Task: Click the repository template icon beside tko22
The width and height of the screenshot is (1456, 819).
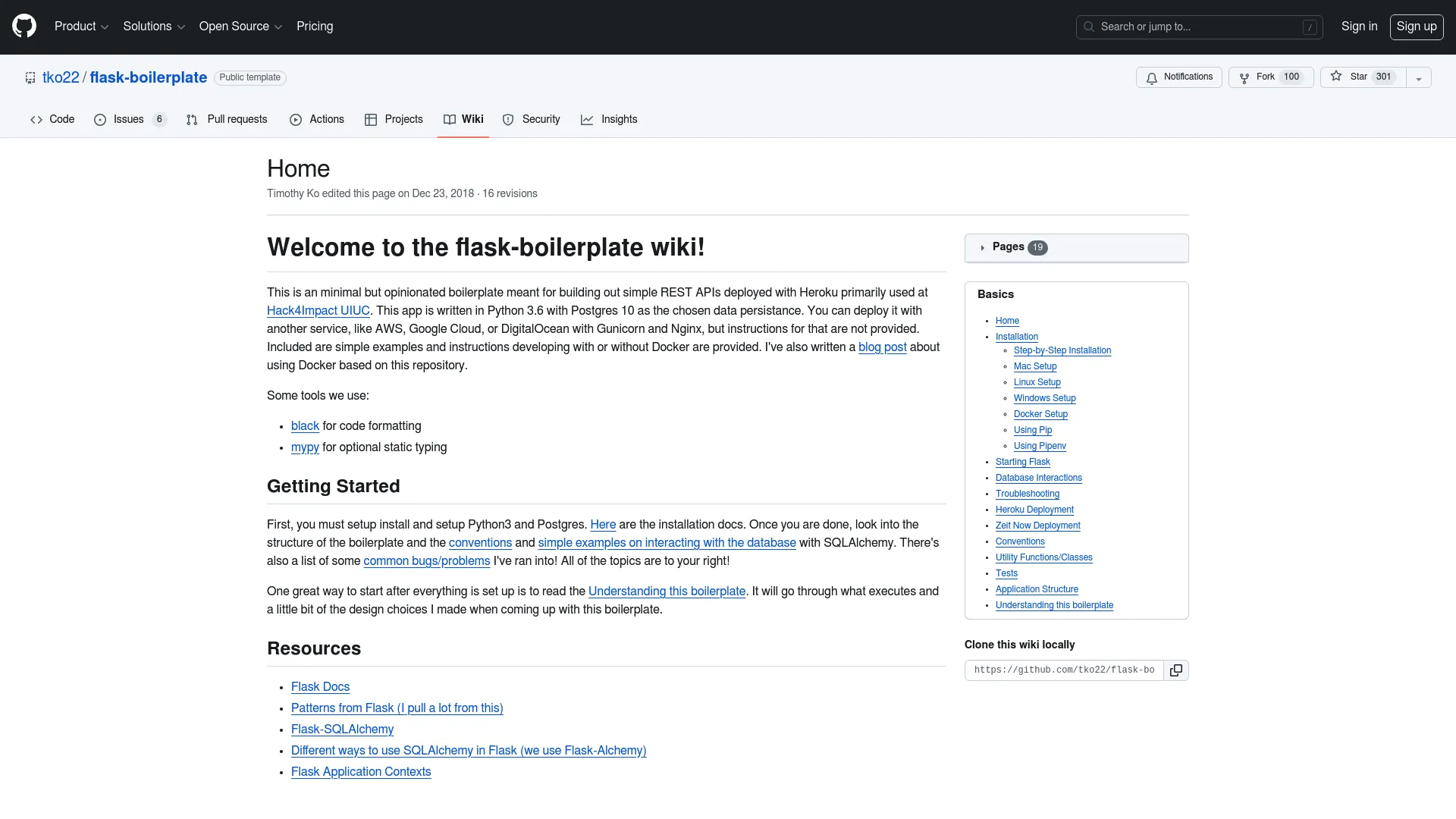Action: (x=30, y=78)
